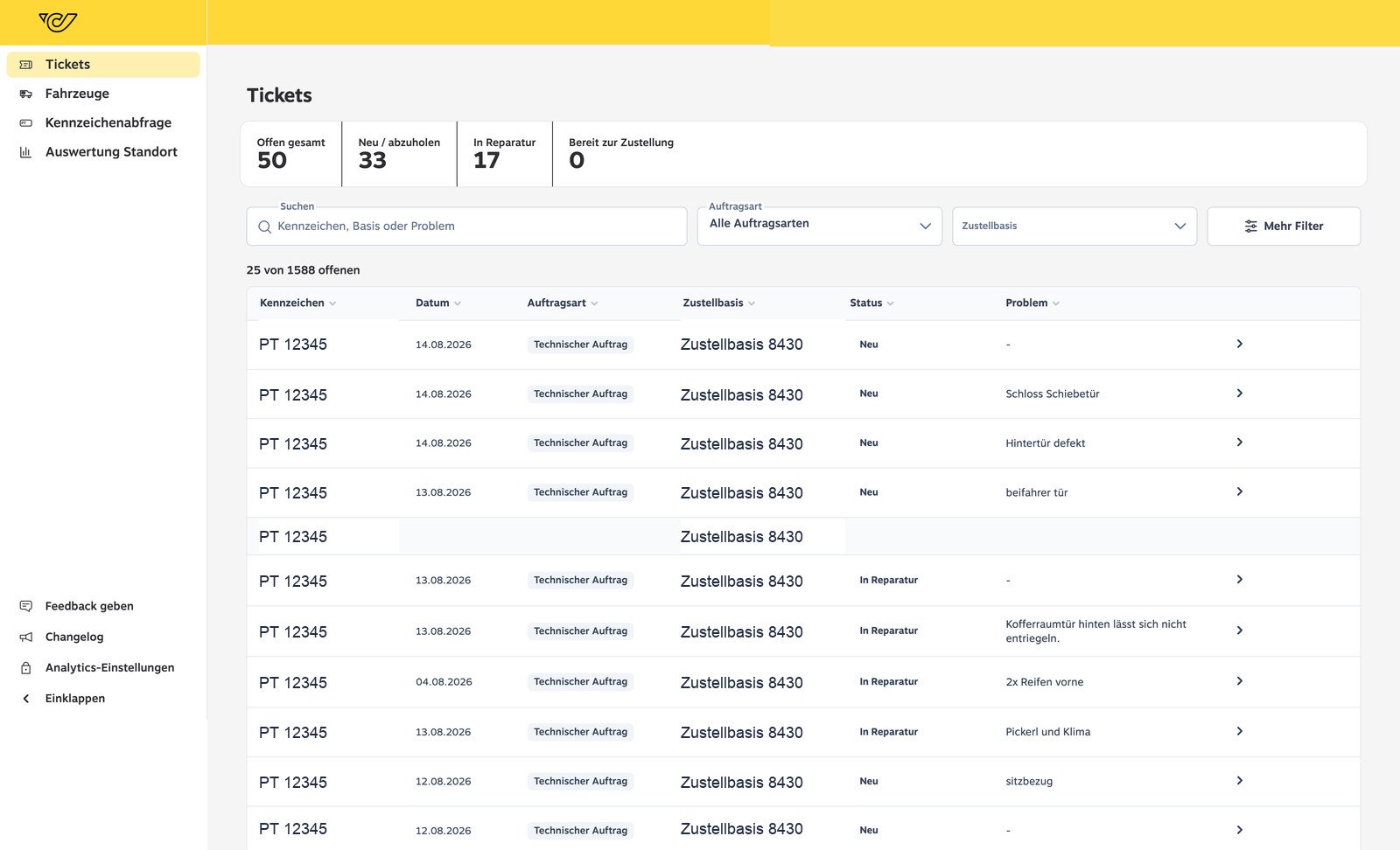Viewport: 1400px width, 850px height.
Task: Click the Tickets page heading
Action: point(279,95)
